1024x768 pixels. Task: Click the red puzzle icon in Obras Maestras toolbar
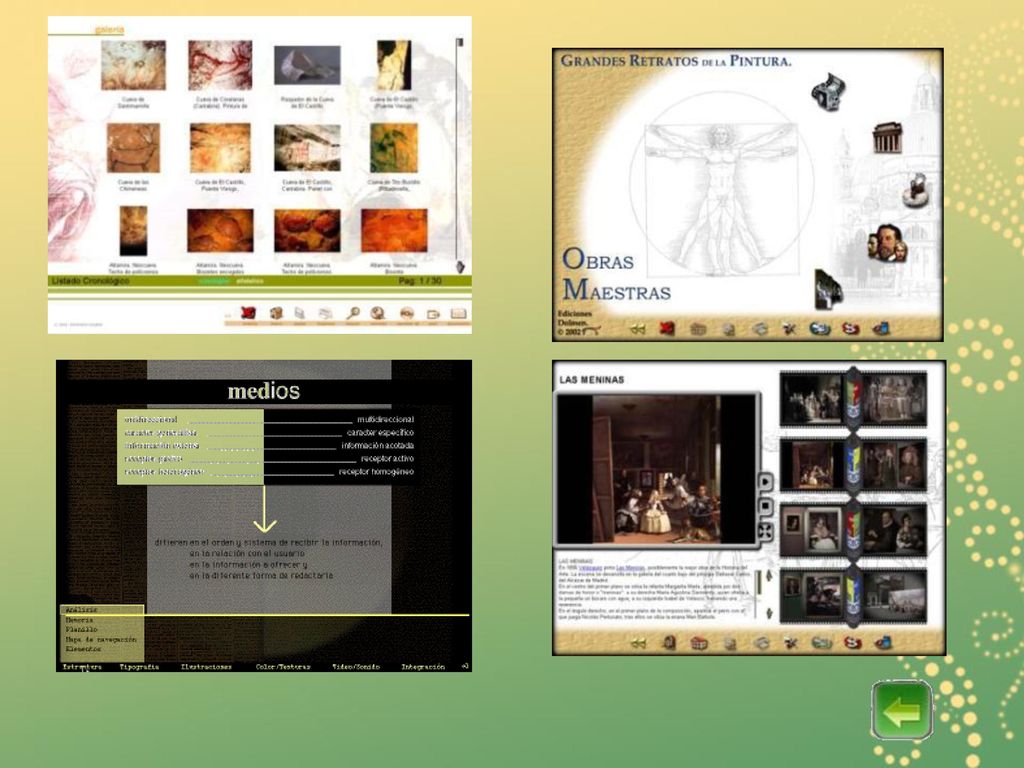(x=667, y=328)
